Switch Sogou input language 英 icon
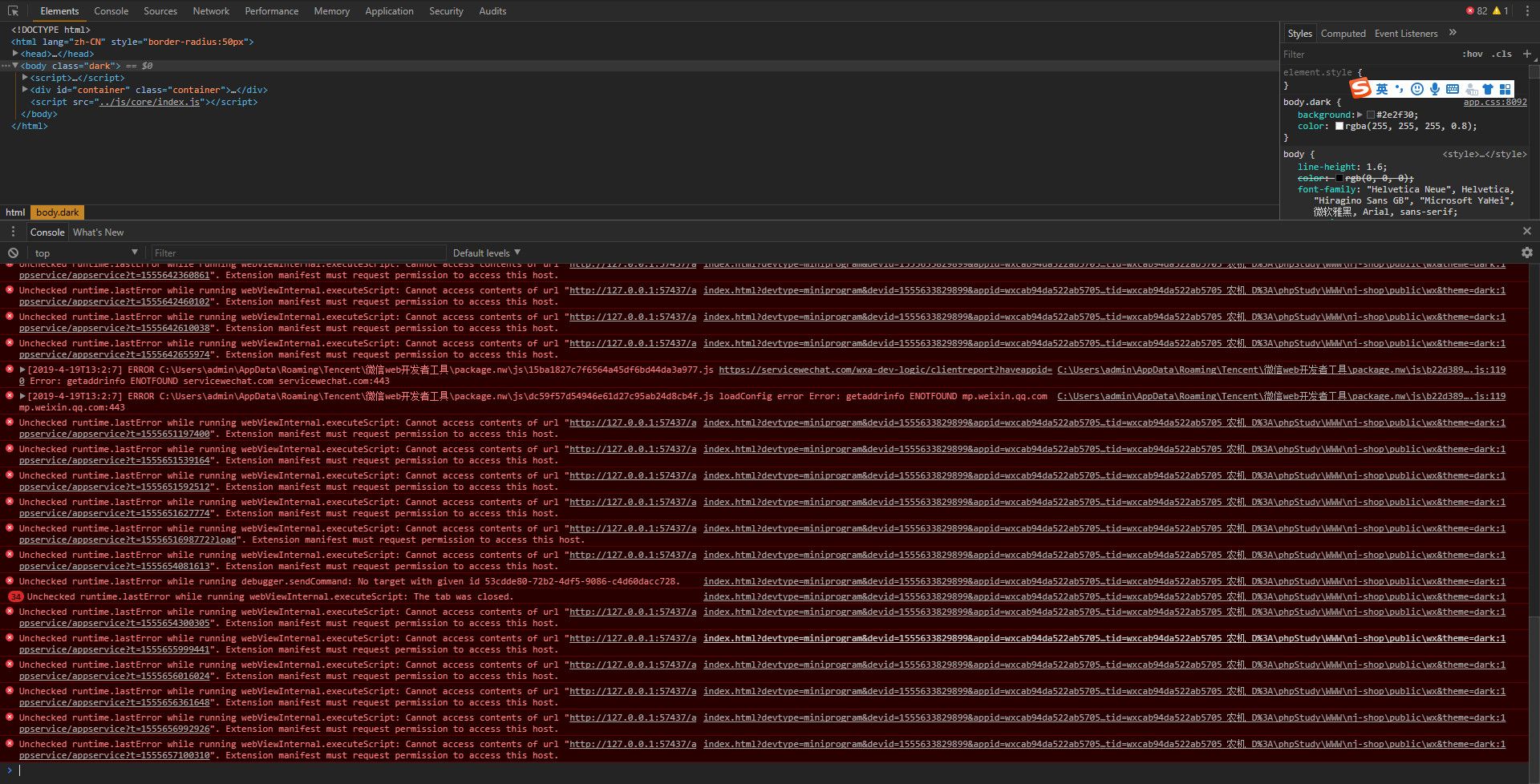This screenshot has width=1540, height=784. pos(1381,89)
